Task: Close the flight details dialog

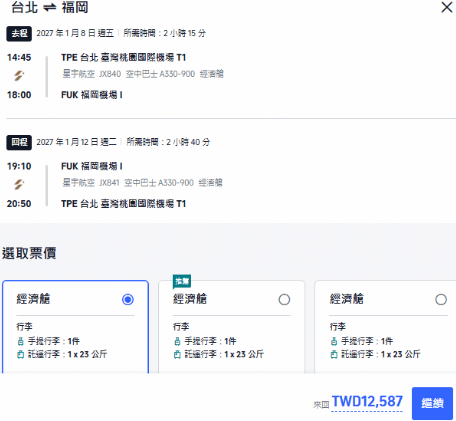Action: click(x=447, y=7)
